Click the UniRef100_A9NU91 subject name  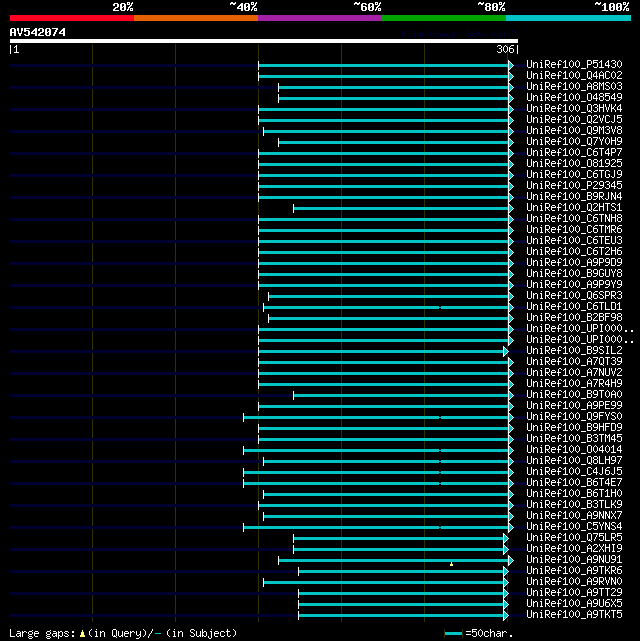tap(574, 560)
